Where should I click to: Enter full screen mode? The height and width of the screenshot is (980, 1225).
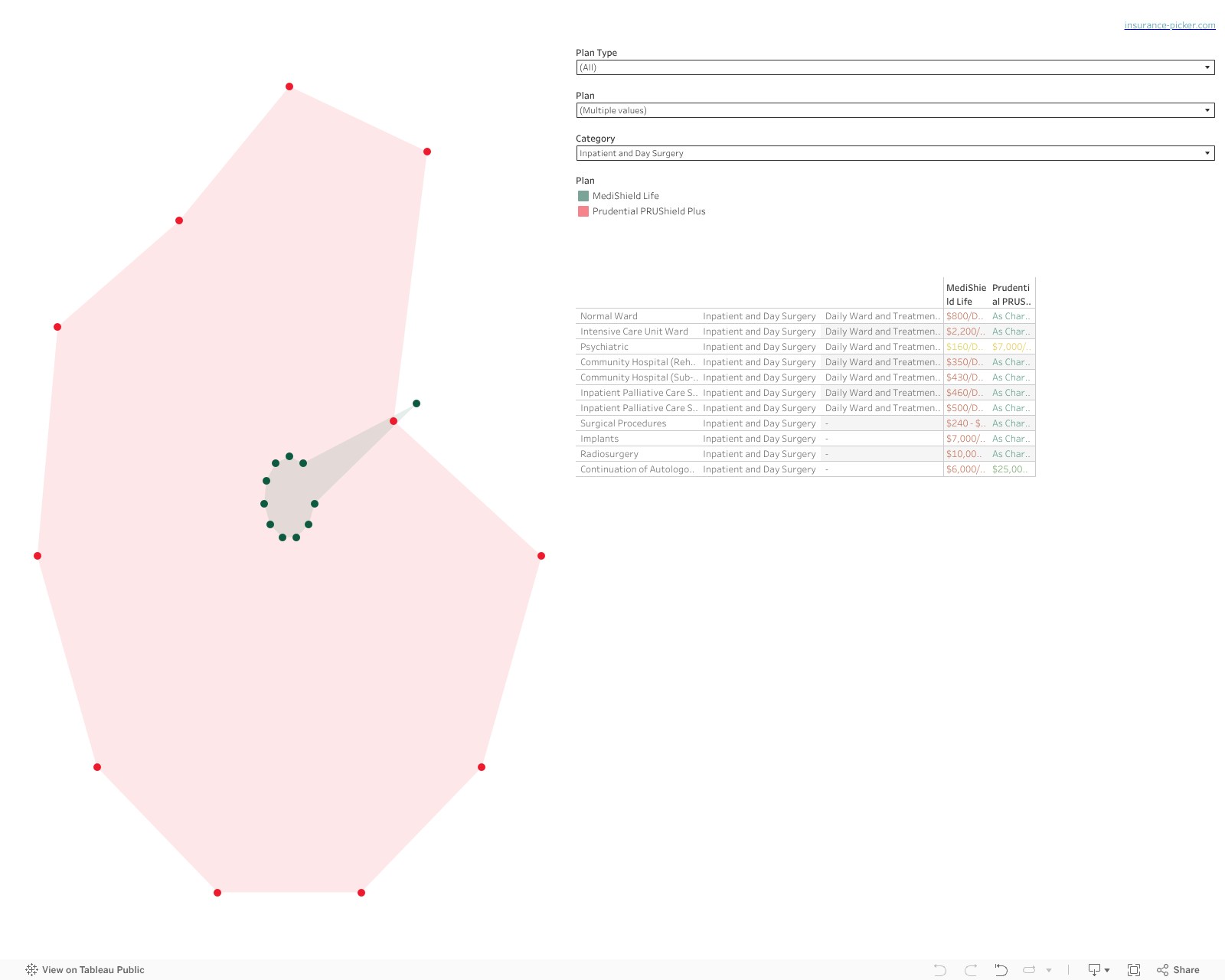click(1134, 970)
